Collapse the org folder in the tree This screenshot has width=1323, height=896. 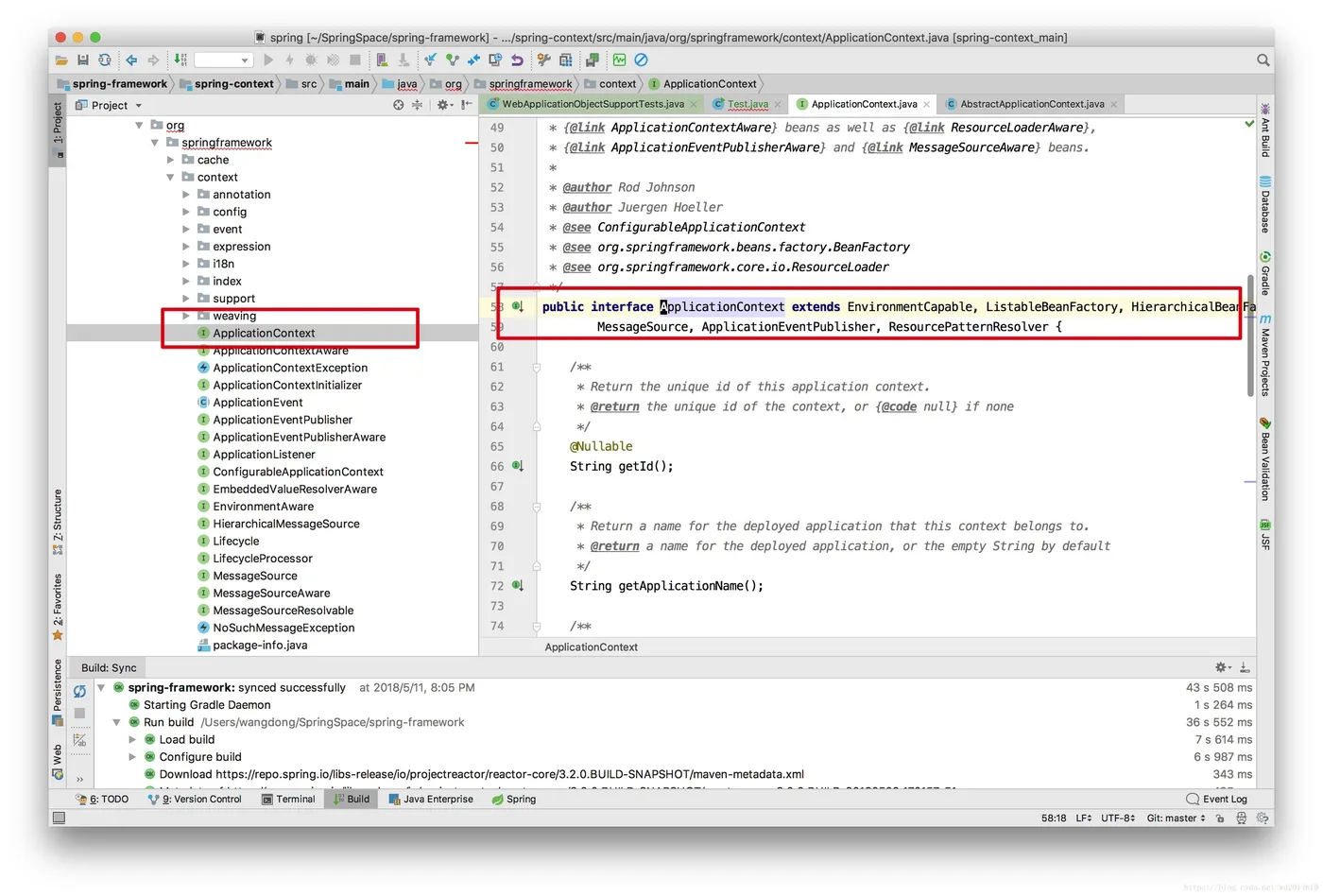[x=139, y=126]
